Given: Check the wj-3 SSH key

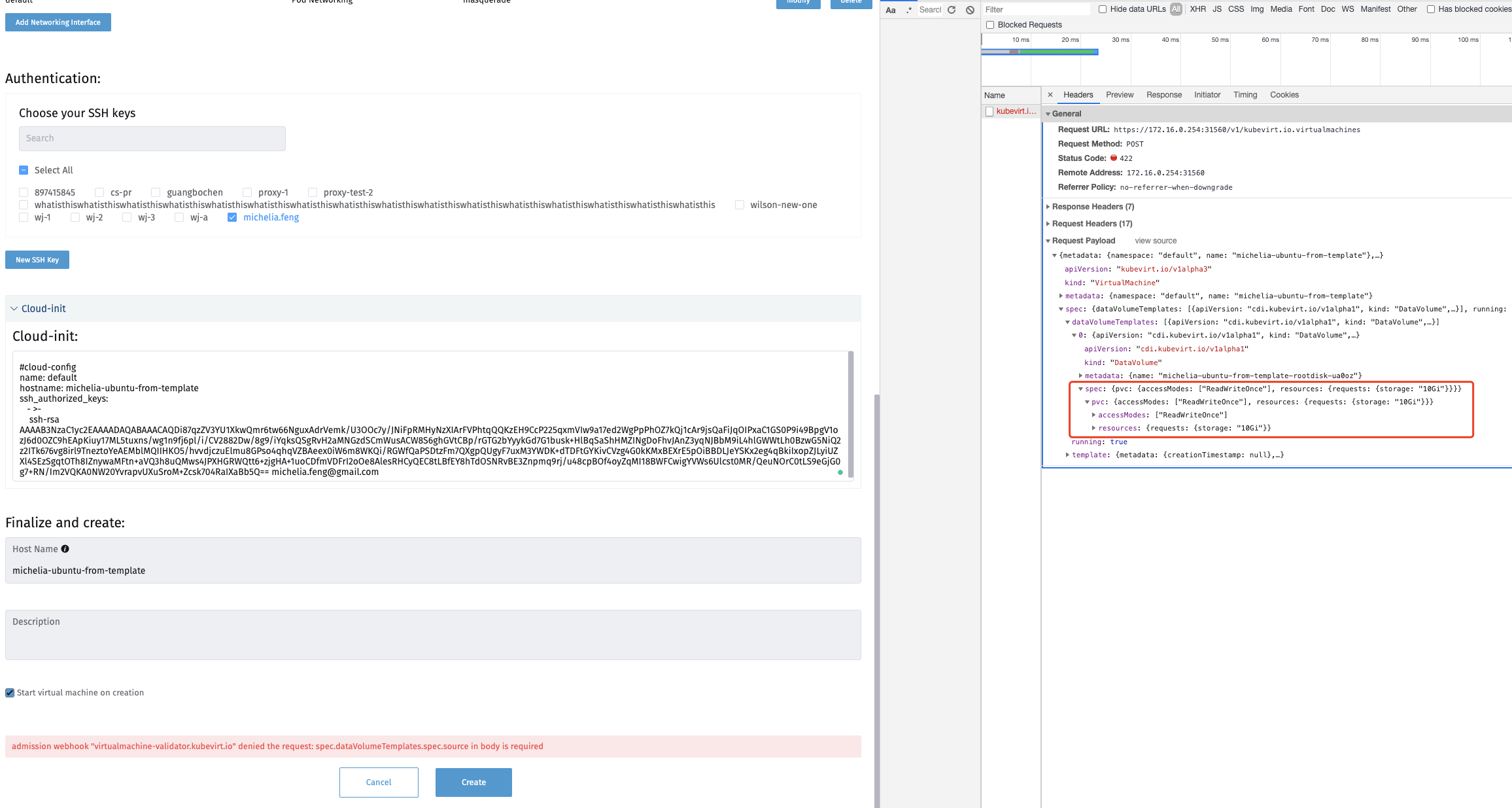Looking at the screenshot, I should pyautogui.click(x=127, y=217).
